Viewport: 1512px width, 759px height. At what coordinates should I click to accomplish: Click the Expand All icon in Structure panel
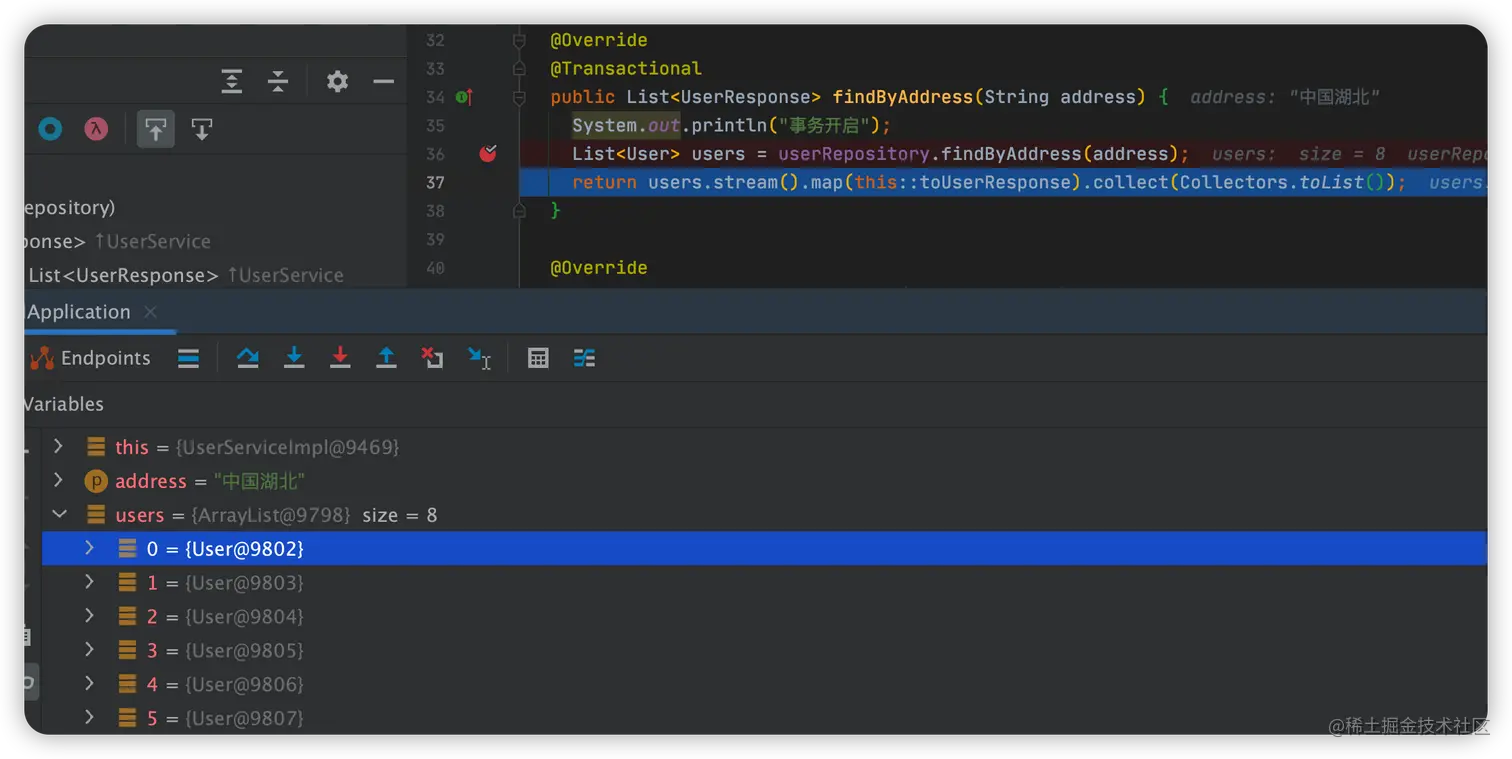point(232,82)
